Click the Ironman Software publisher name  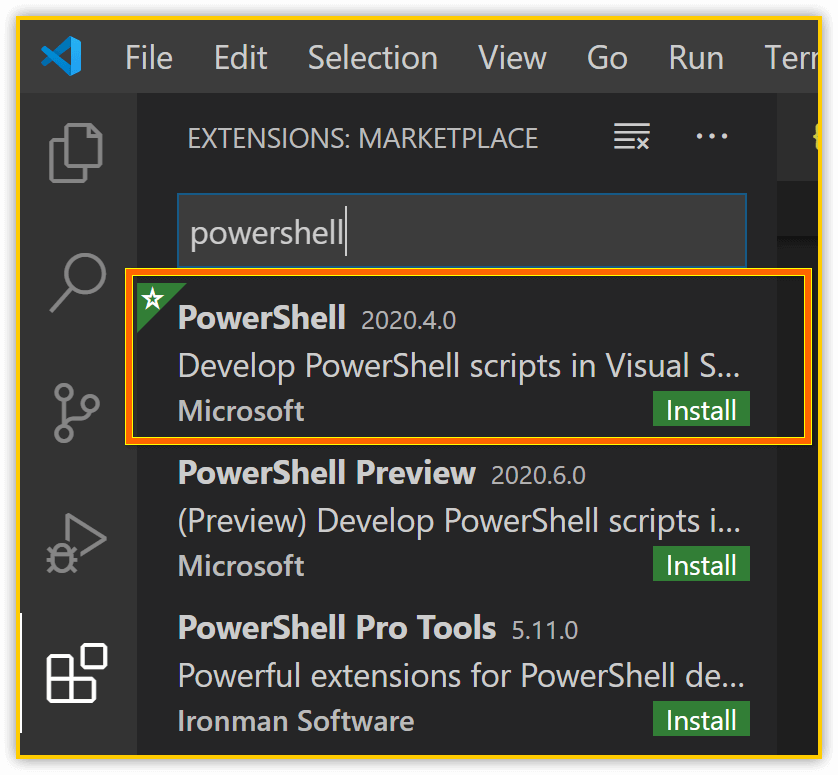296,721
